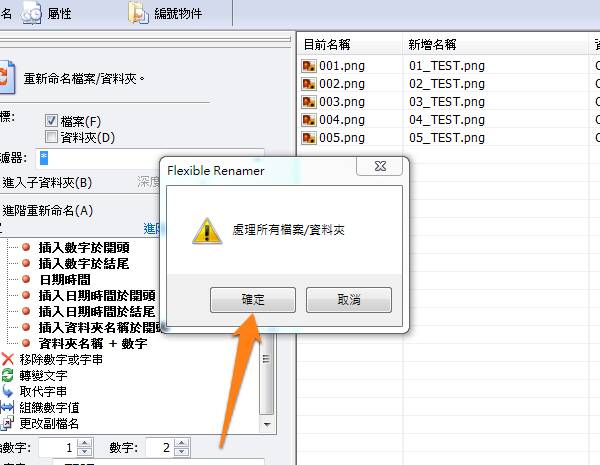Decrease the start number stepper value
The height and width of the screenshot is (465, 600).
pos(85,452)
